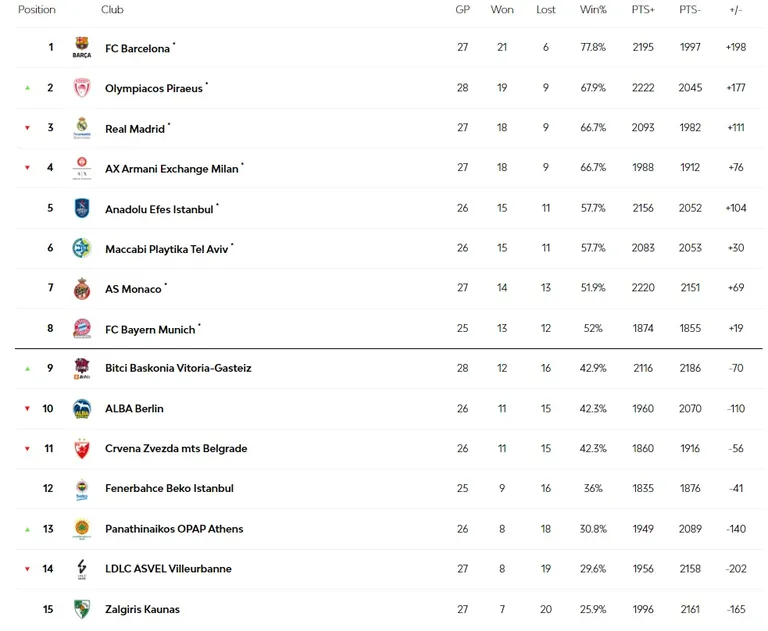
Task: Click the Zalgiris Kaunas crest icon
Action: point(82,609)
